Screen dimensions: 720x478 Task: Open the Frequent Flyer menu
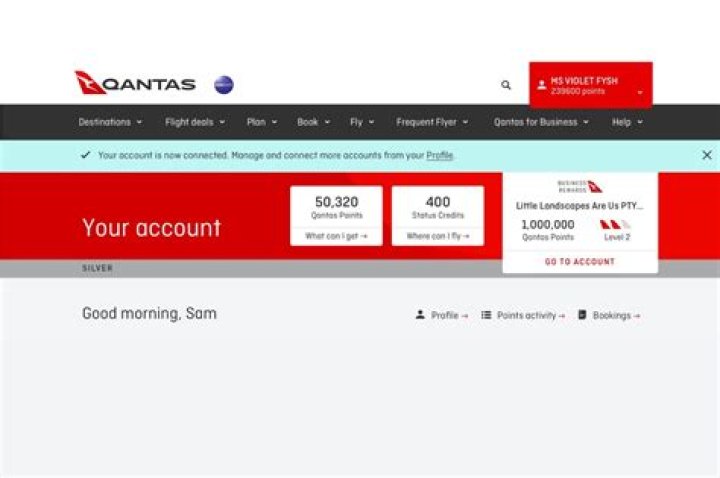(x=432, y=122)
